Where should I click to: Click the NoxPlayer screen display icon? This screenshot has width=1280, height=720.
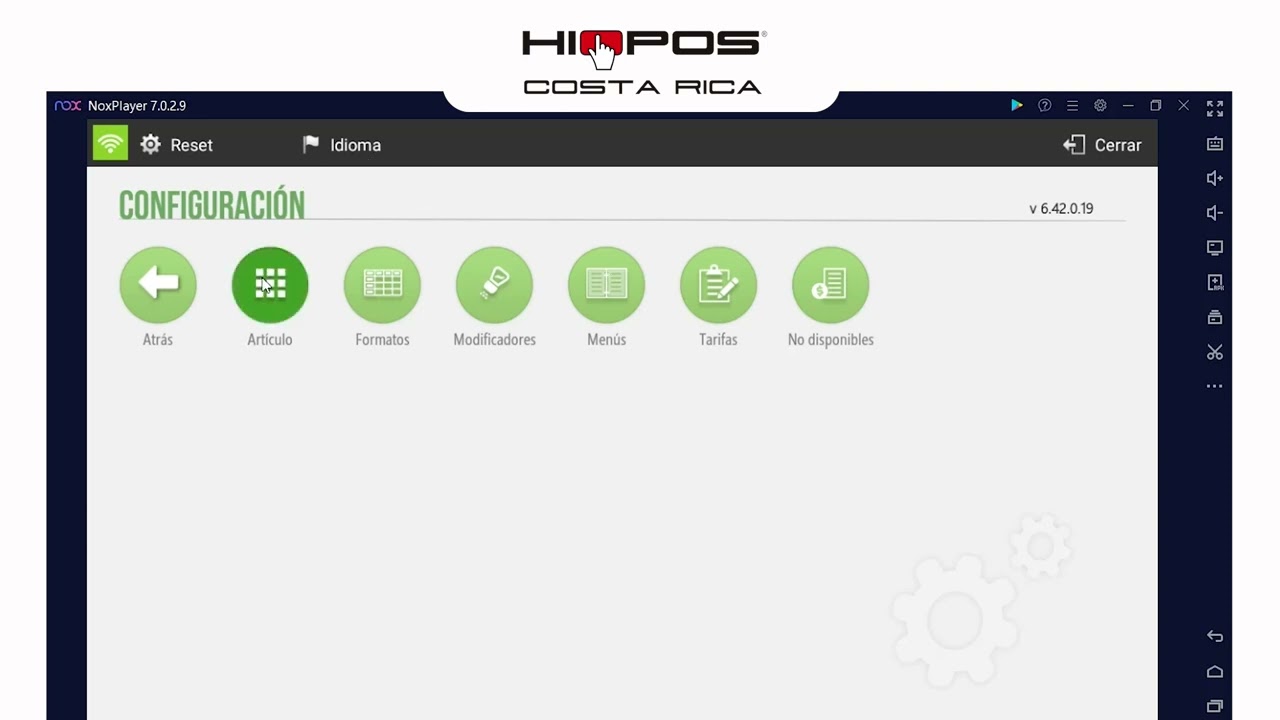(x=1215, y=247)
